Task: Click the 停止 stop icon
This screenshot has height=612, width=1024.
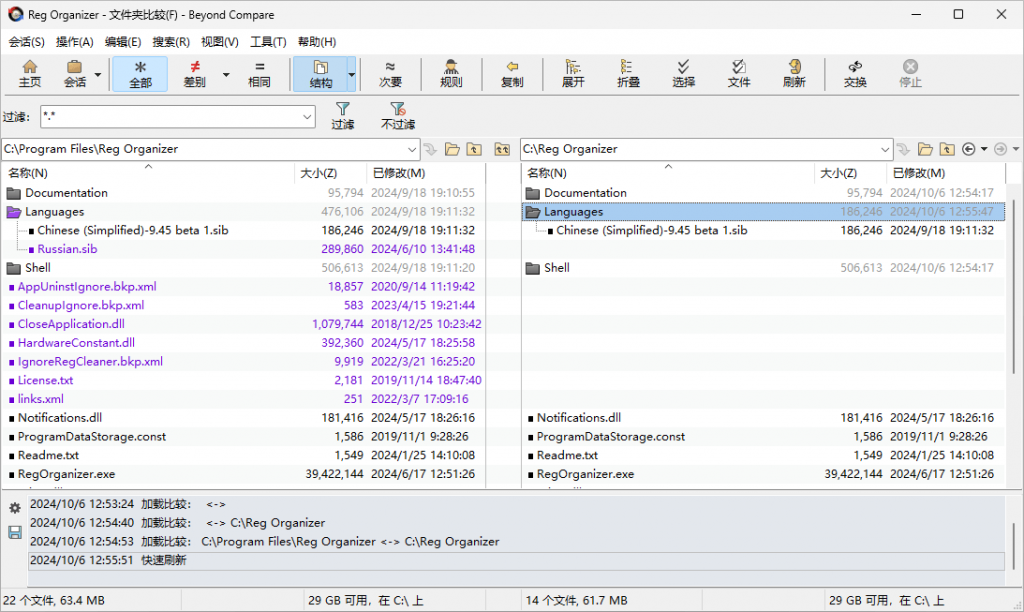Action: pyautogui.click(x=910, y=74)
